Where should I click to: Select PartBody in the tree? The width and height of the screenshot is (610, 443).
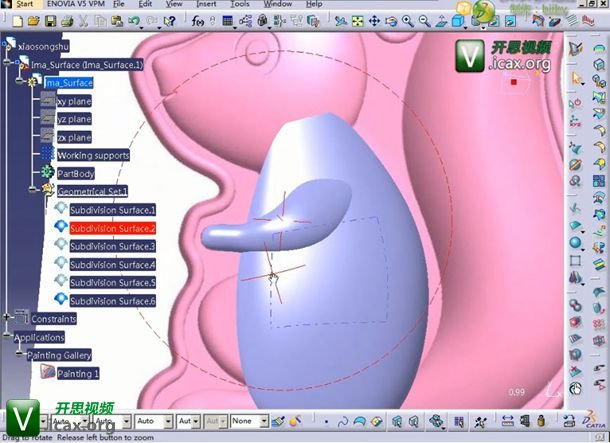coord(76,173)
